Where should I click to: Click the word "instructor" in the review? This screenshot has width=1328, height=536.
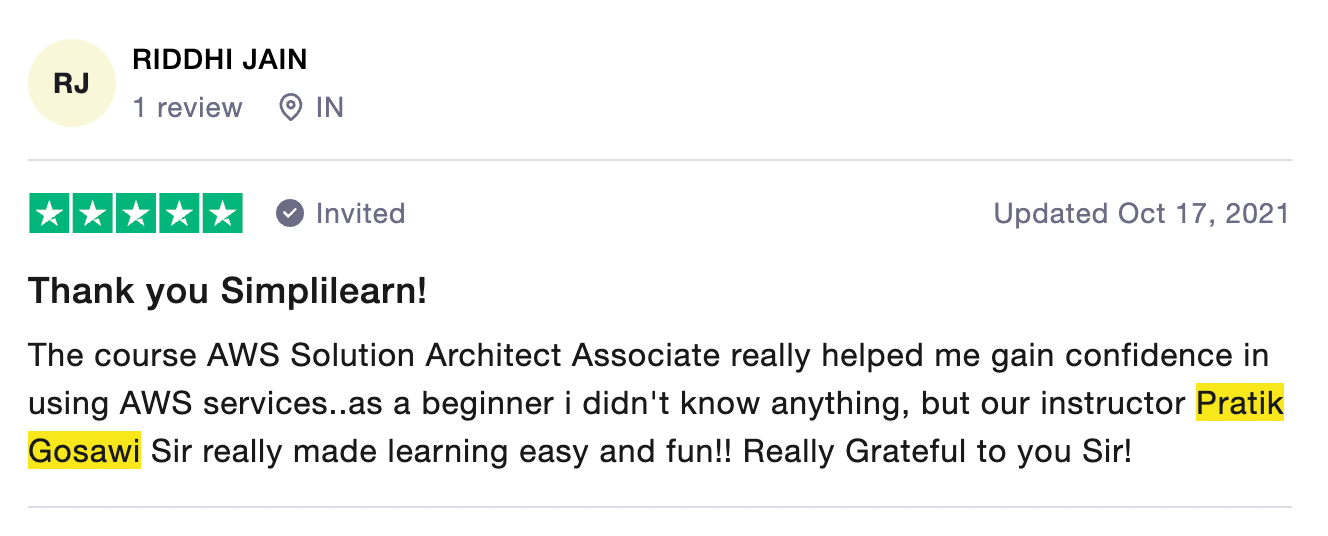pos(1112,404)
